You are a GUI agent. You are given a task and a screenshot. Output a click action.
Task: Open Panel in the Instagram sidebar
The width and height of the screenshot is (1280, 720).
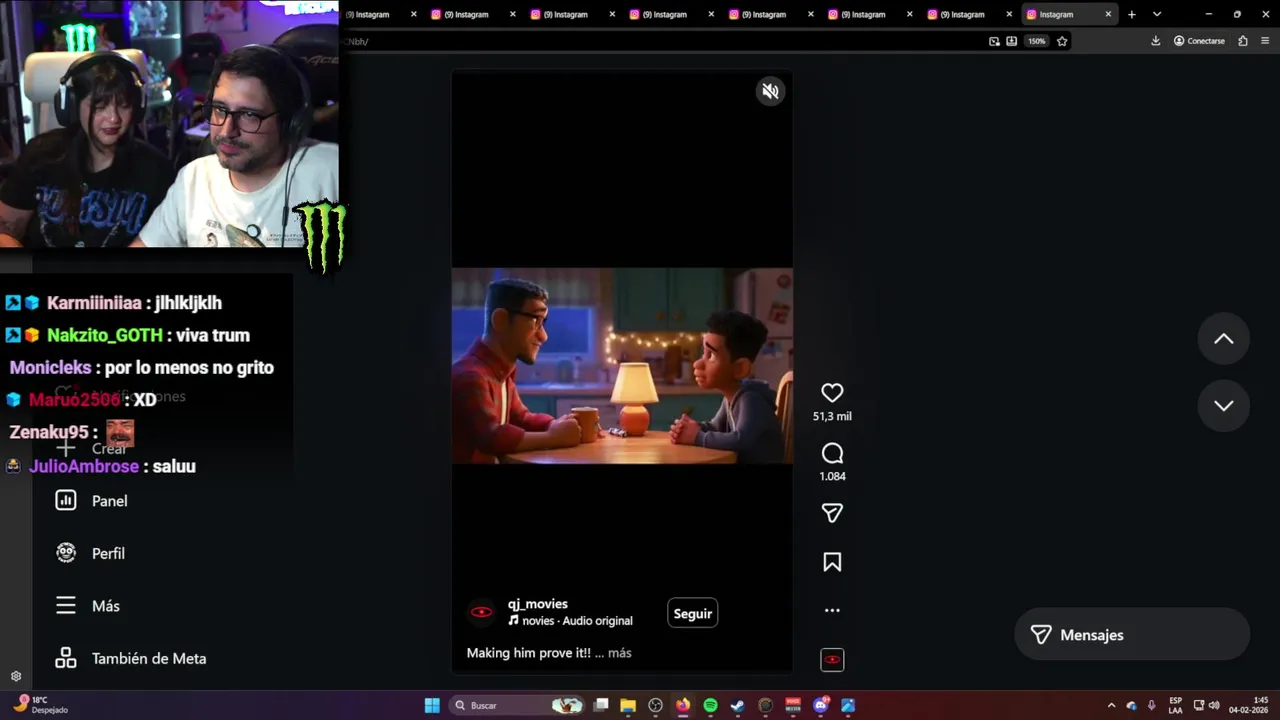110,501
